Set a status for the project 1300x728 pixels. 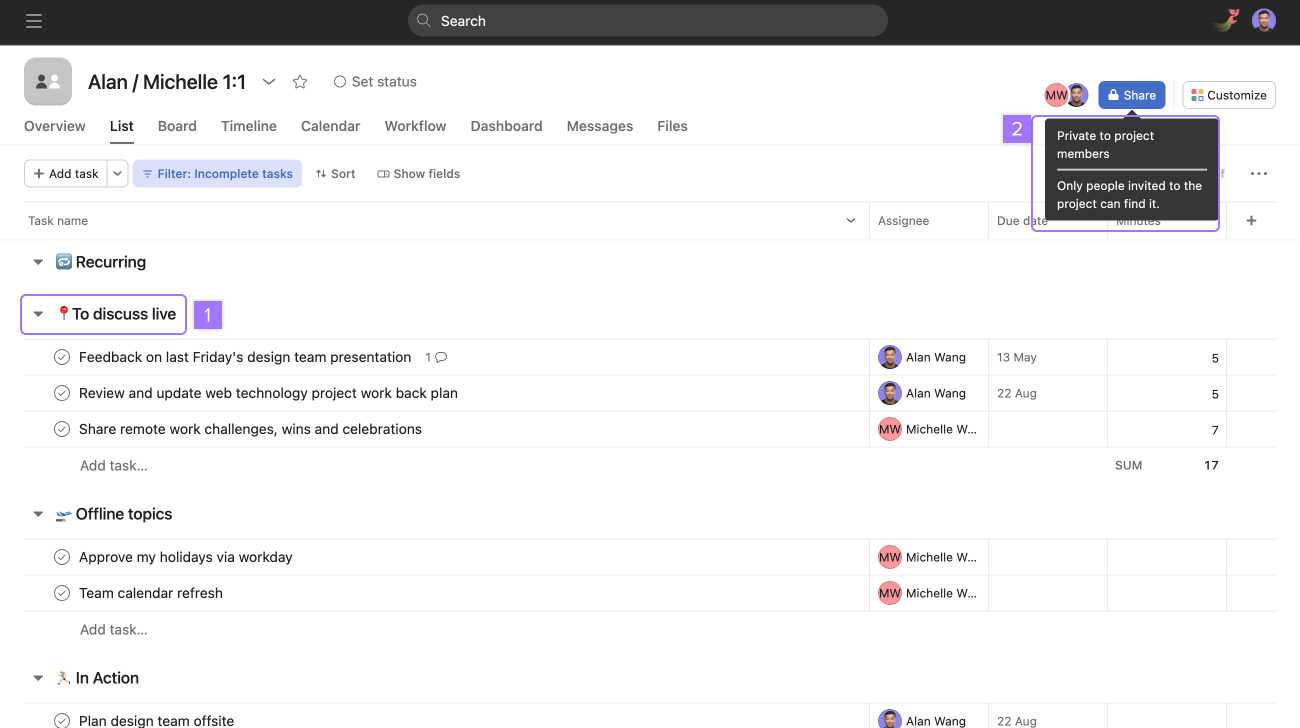[375, 81]
